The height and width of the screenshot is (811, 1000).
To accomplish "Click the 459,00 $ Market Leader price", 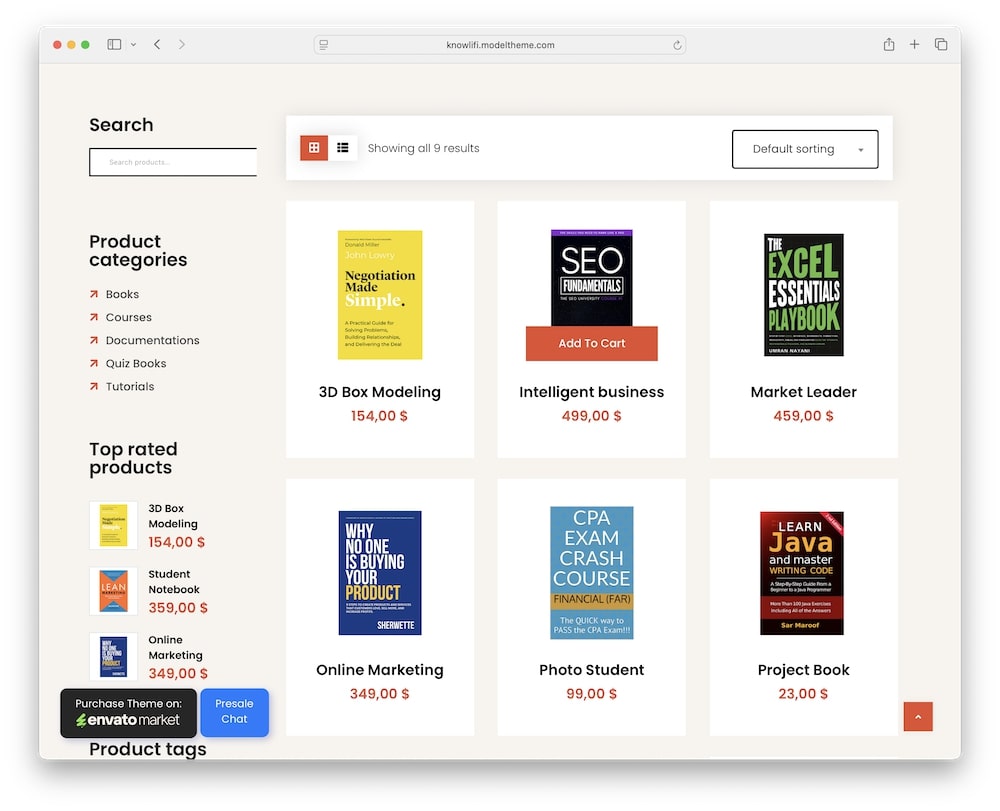I will [804, 416].
